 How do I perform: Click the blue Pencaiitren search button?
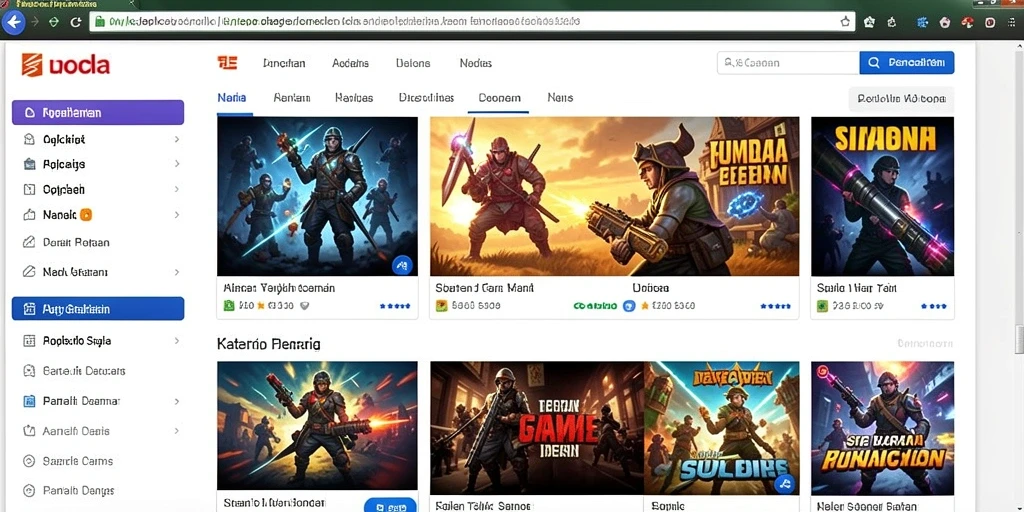[906, 63]
